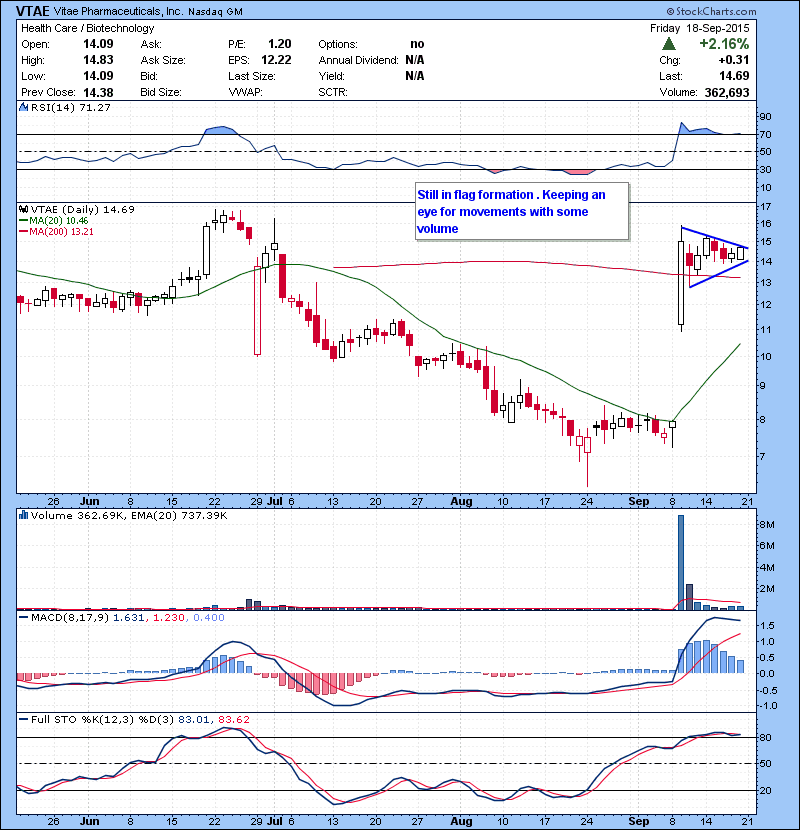Click the Health Care / Biotechnology sector text
The image size is (800, 830).
[x=87, y=28]
